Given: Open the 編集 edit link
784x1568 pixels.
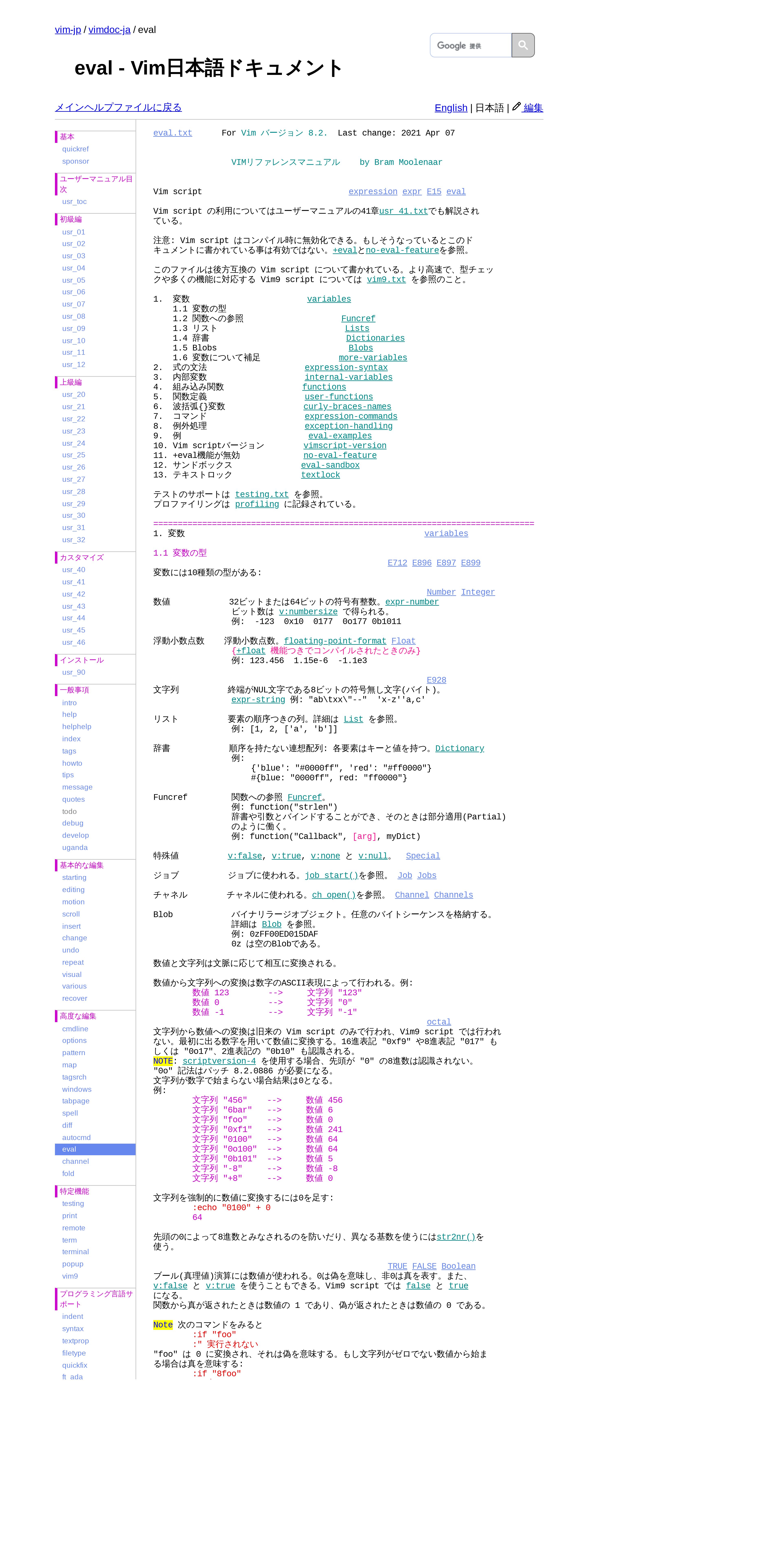Looking at the screenshot, I should click(533, 108).
